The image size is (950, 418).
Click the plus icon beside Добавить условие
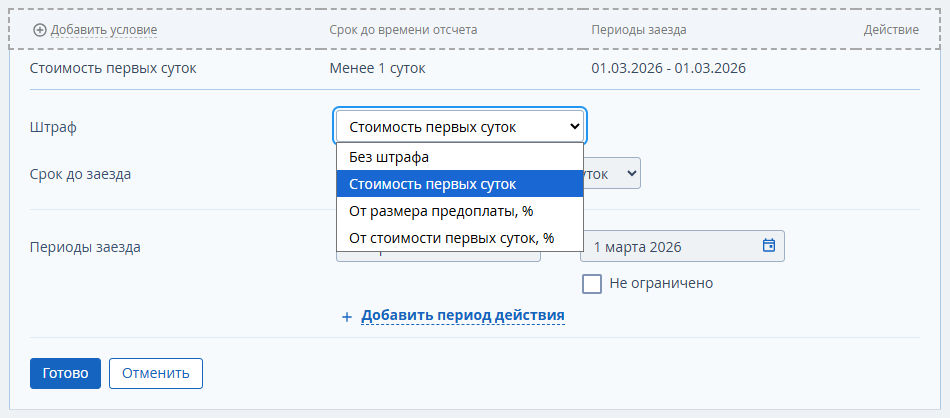click(40, 30)
